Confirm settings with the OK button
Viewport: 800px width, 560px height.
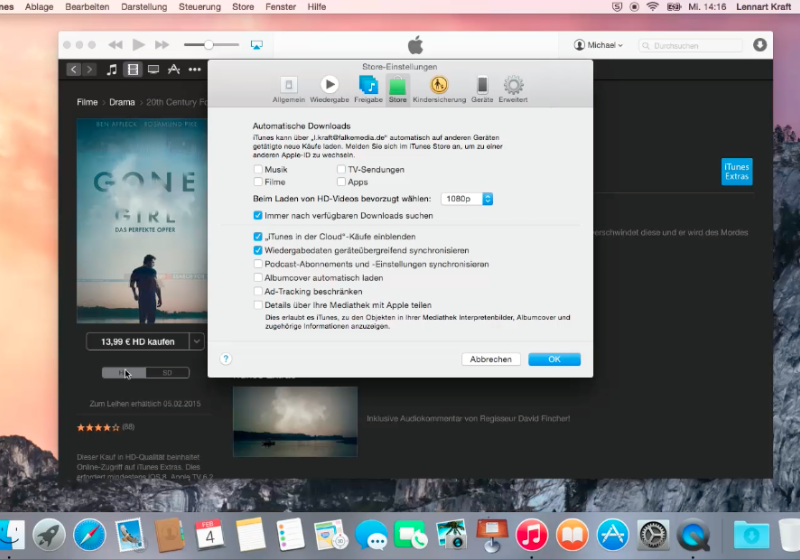click(554, 359)
